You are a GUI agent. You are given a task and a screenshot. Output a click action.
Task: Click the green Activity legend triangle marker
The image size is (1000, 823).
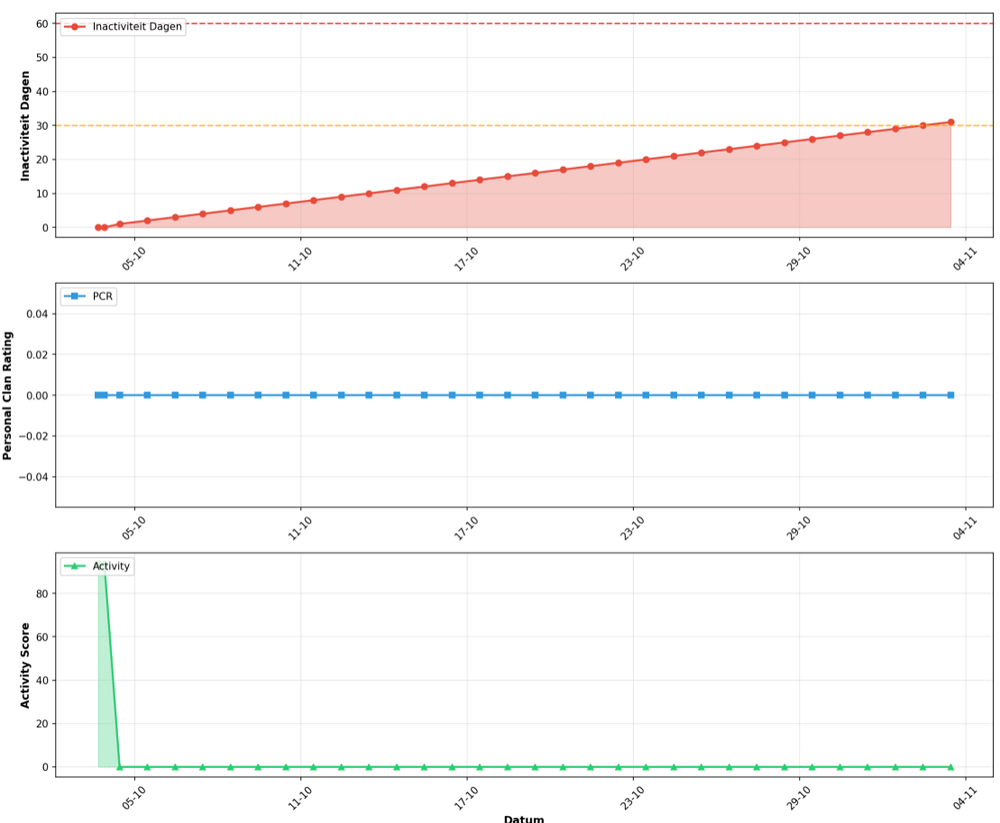pos(75,566)
